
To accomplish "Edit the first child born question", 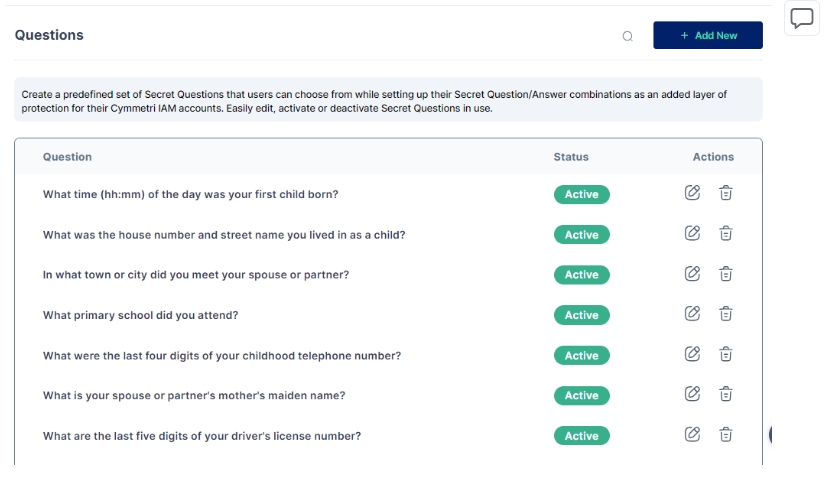I will click(692, 193).
